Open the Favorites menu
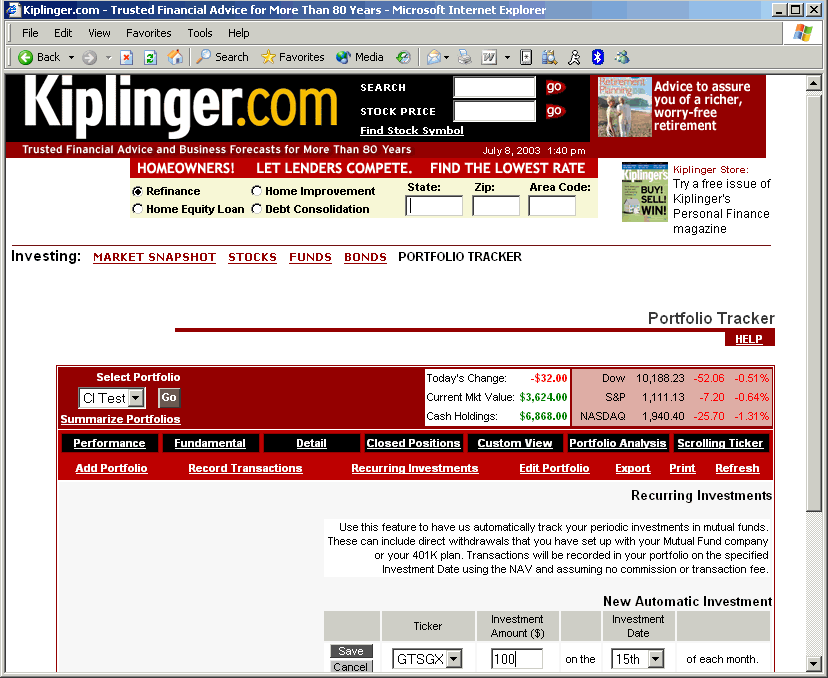 tap(148, 33)
